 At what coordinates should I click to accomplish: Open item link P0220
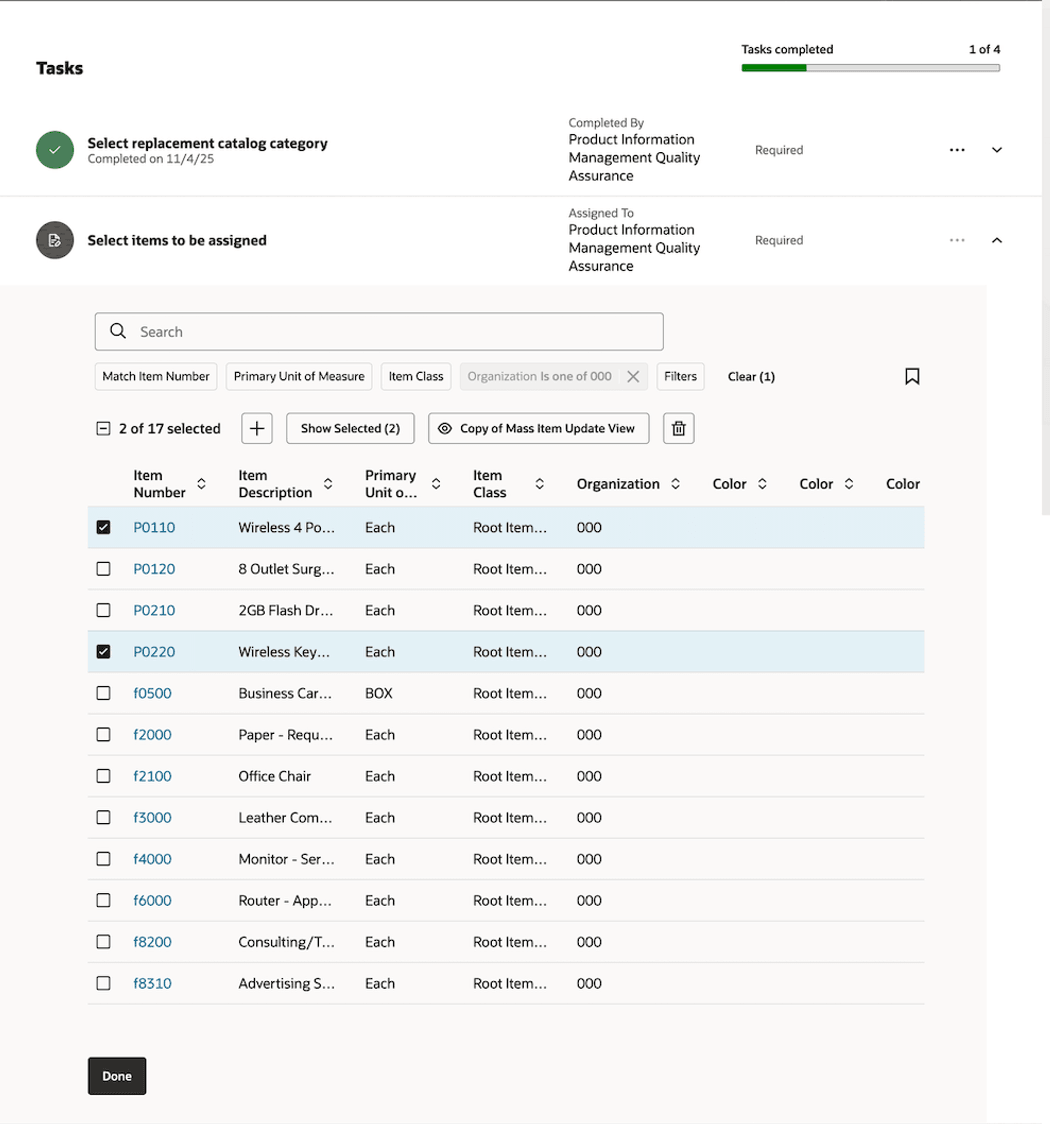coord(154,652)
